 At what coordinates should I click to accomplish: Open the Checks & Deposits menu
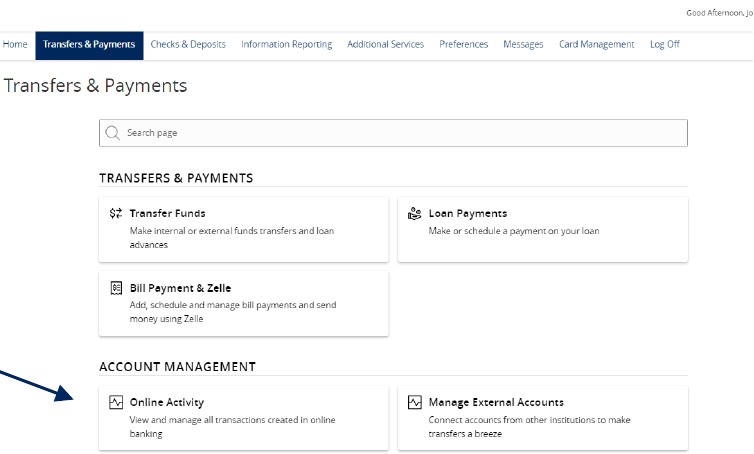(188, 44)
